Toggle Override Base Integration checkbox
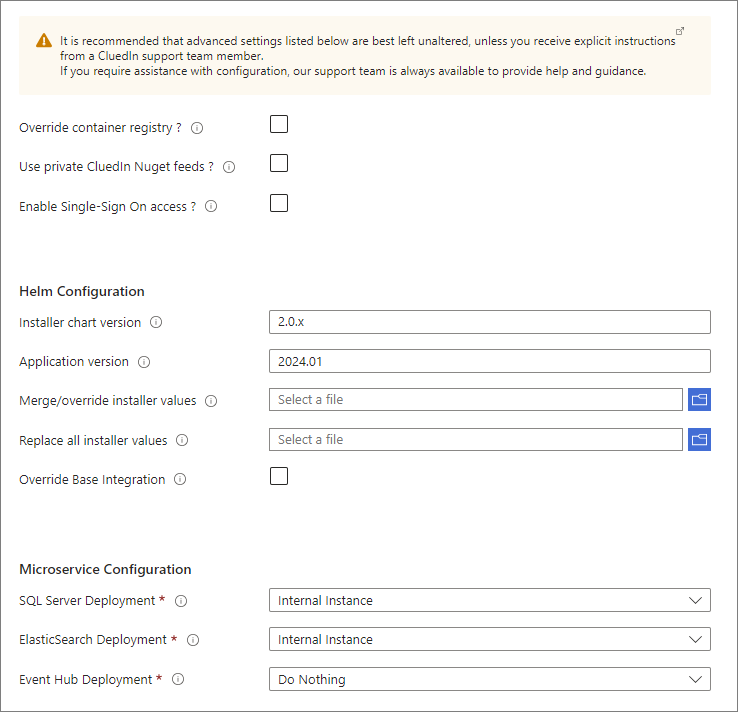The width and height of the screenshot is (738, 712). coord(279,476)
